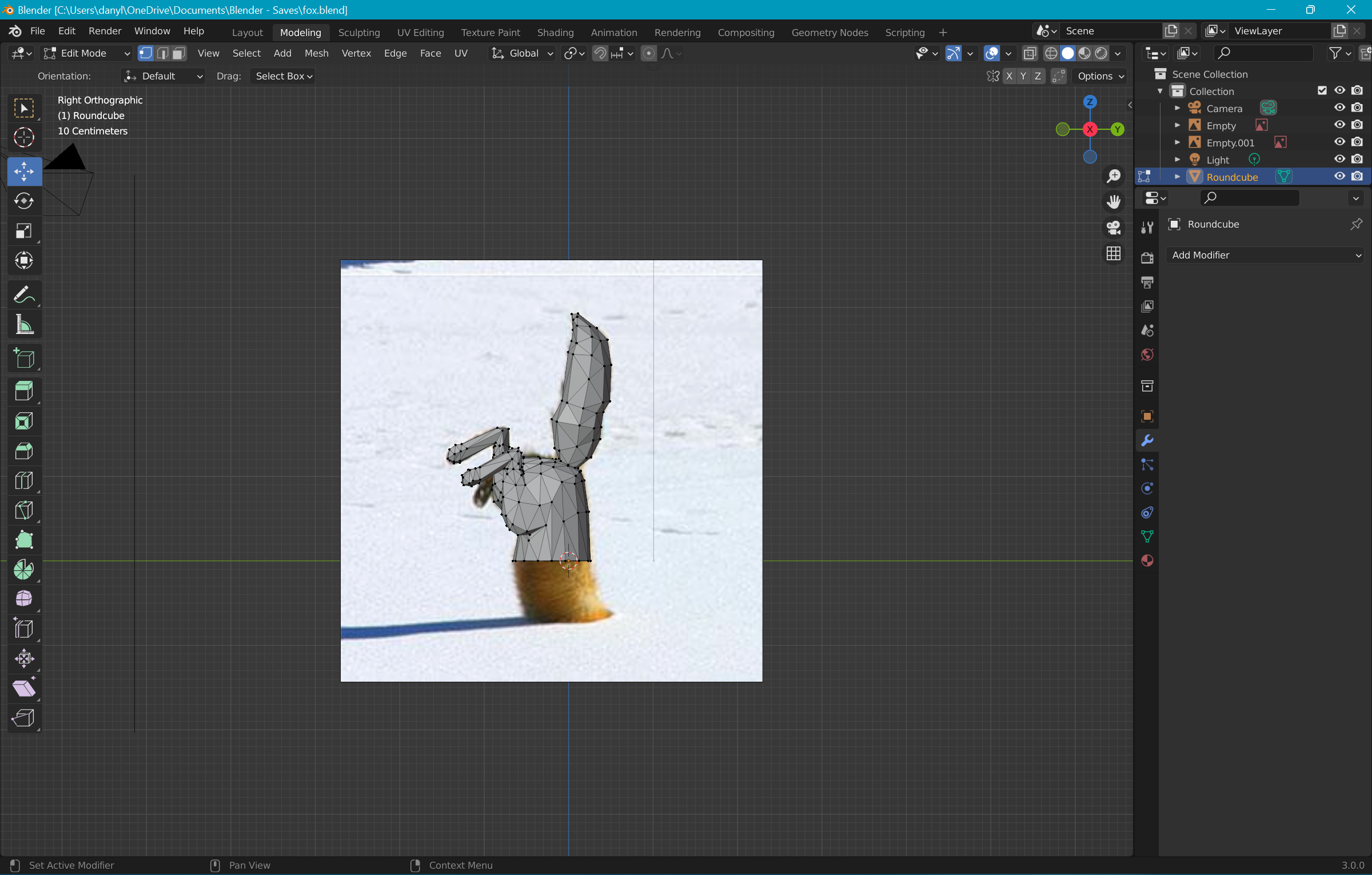
Task: Switch to UV Editing workspace tab
Action: click(420, 33)
